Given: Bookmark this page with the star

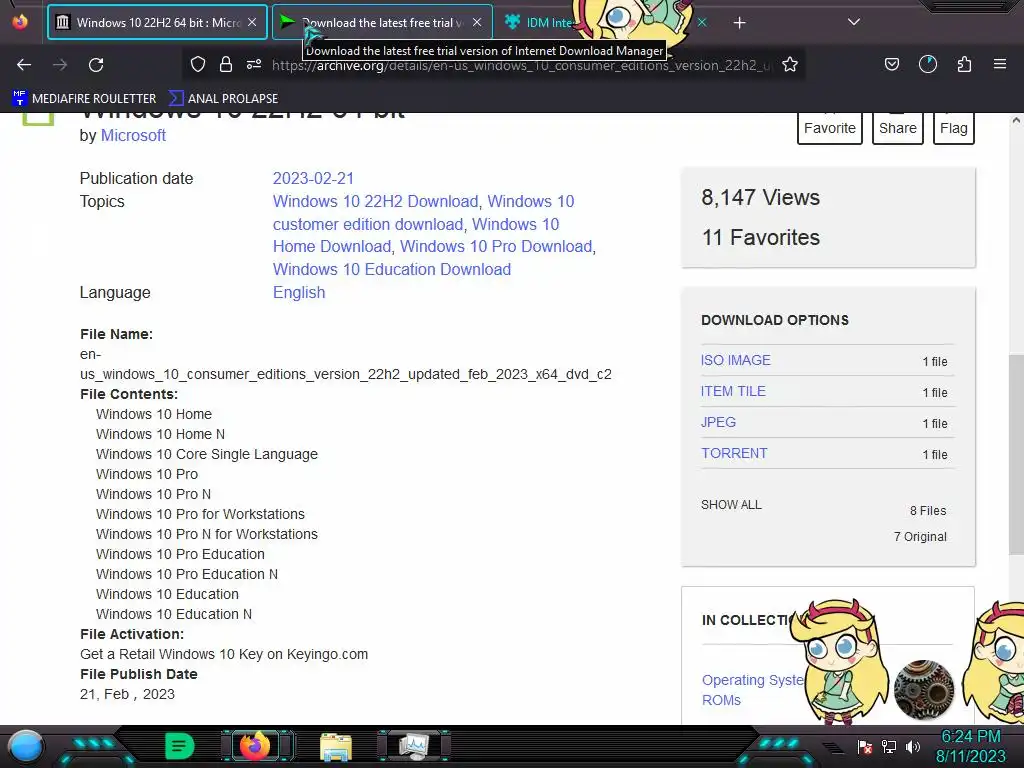Looking at the screenshot, I should click(x=790, y=64).
